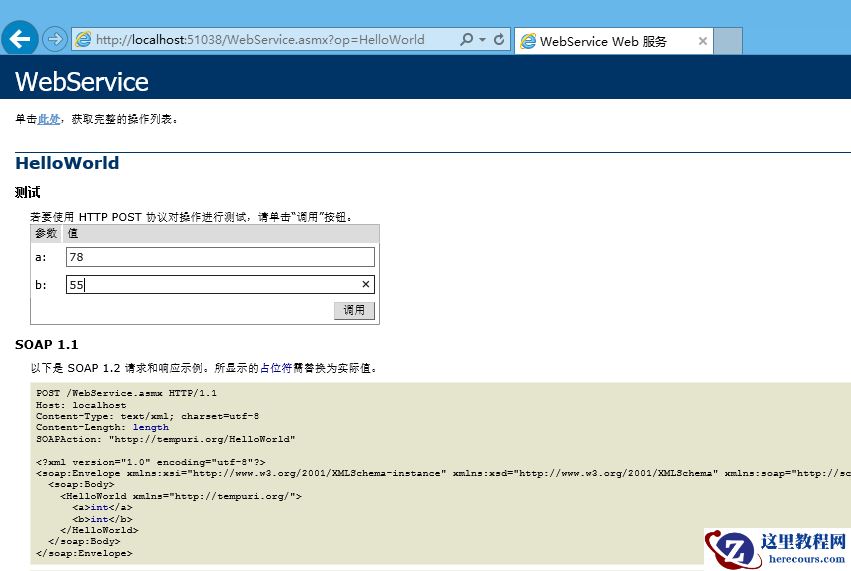
Task: Click the 测试 section heading
Action: [x=27, y=192]
